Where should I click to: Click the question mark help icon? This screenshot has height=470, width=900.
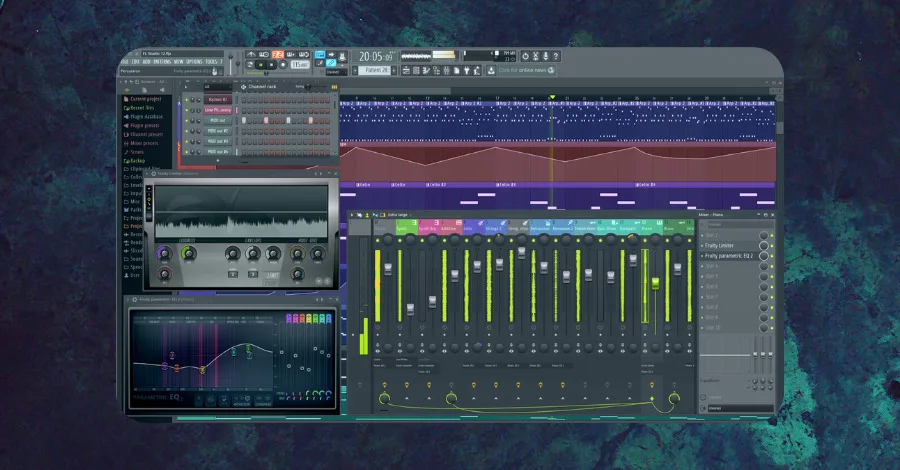(x=556, y=56)
